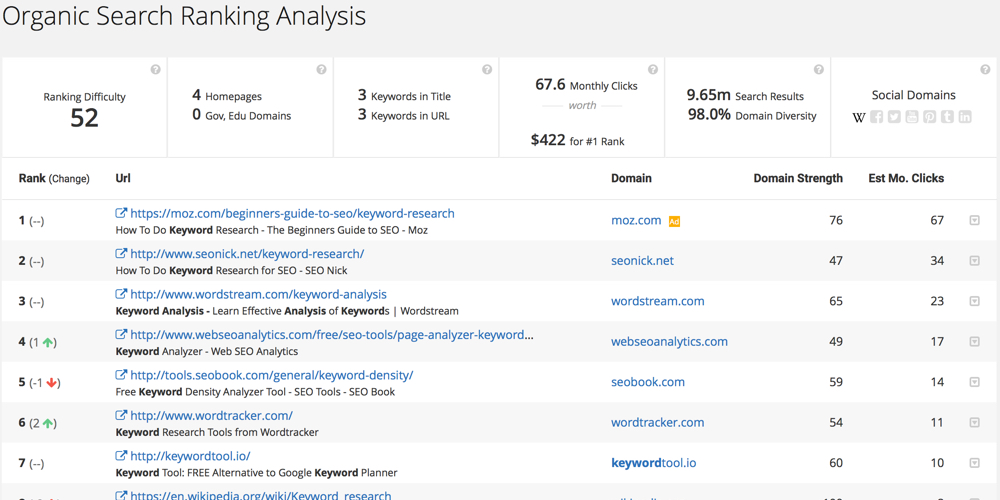Click '3 Keywords in URL' text
The height and width of the screenshot is (500, 1000).
[x=404, y=115]
